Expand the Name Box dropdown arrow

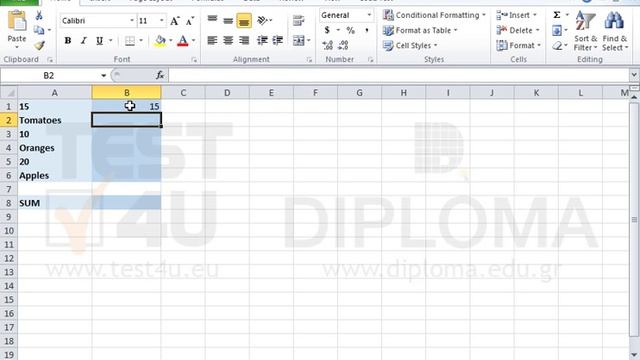[103, 76]
